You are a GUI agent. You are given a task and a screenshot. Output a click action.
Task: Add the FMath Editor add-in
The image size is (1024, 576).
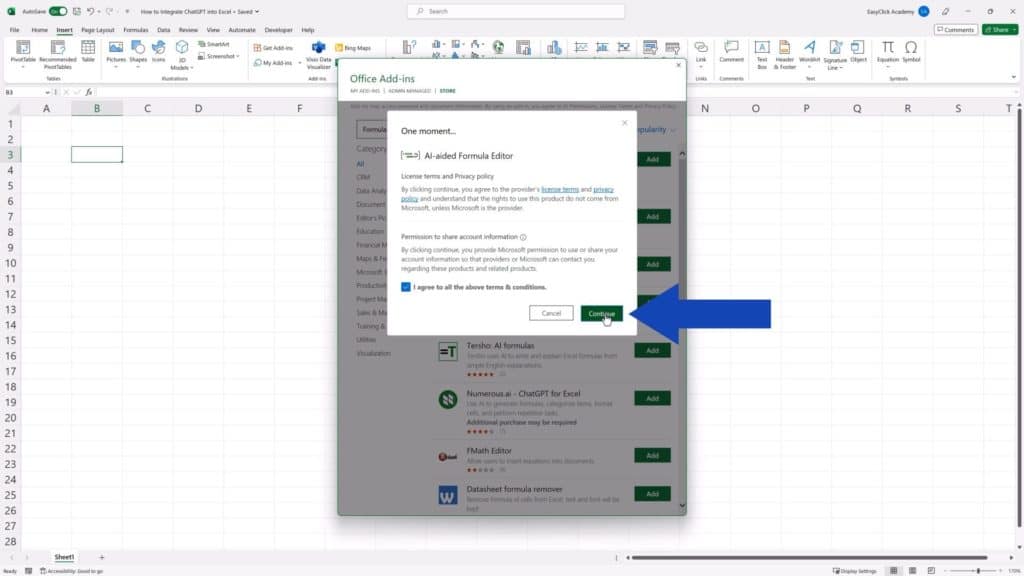[652, 455]
